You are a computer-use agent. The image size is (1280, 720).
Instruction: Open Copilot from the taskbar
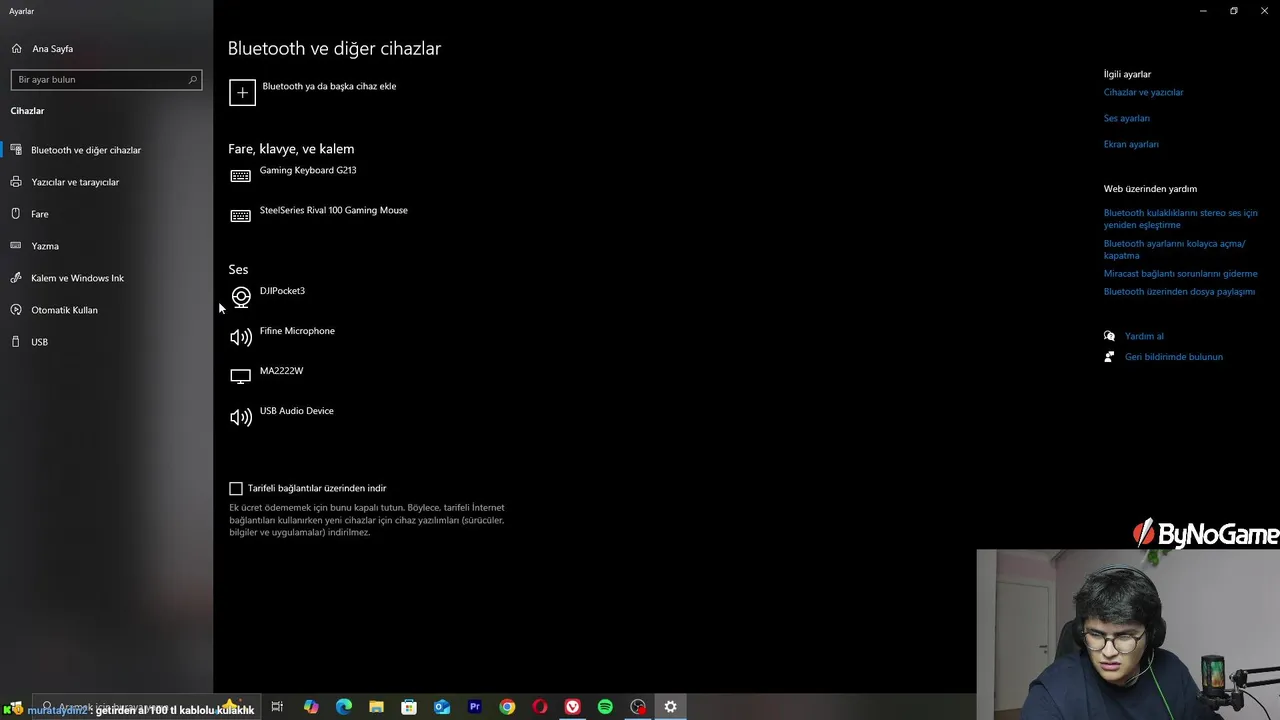pyautogui.click(x=311, y=707)
